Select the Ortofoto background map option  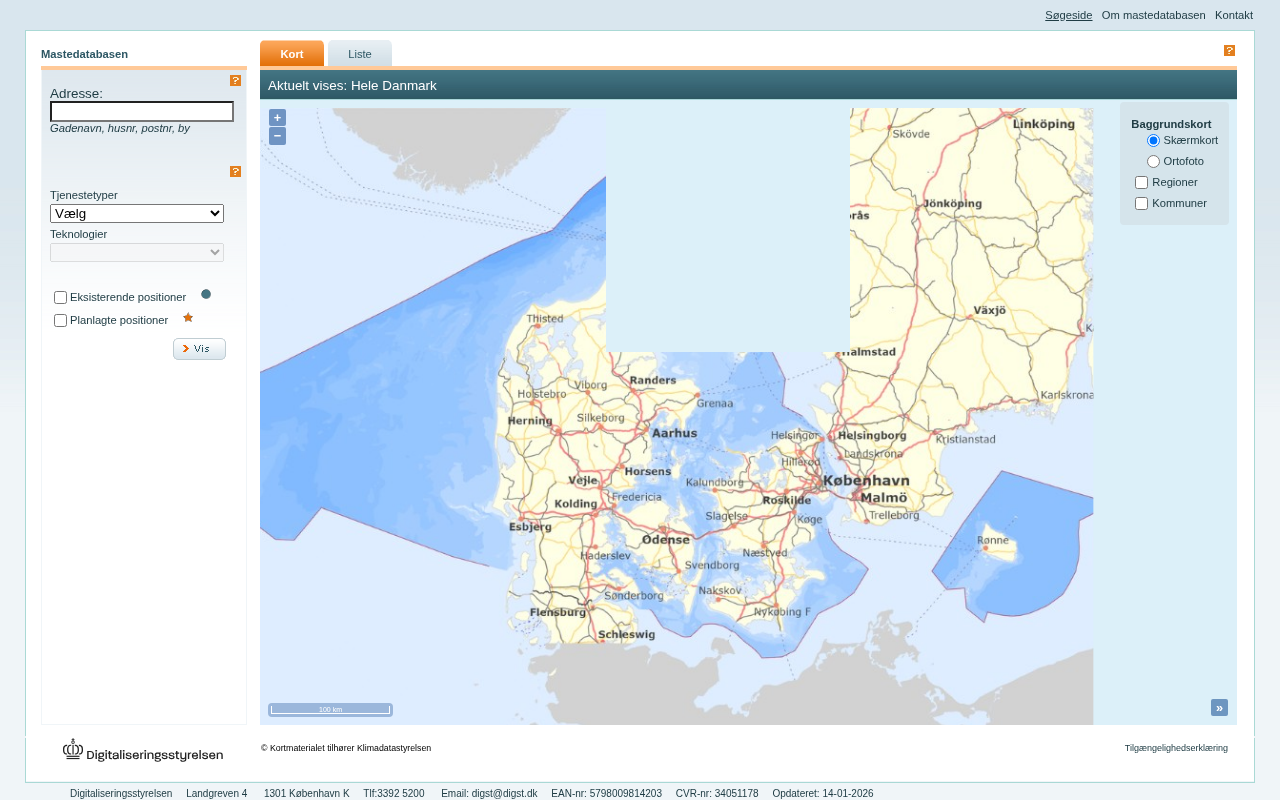click(x=1153, y=162)
